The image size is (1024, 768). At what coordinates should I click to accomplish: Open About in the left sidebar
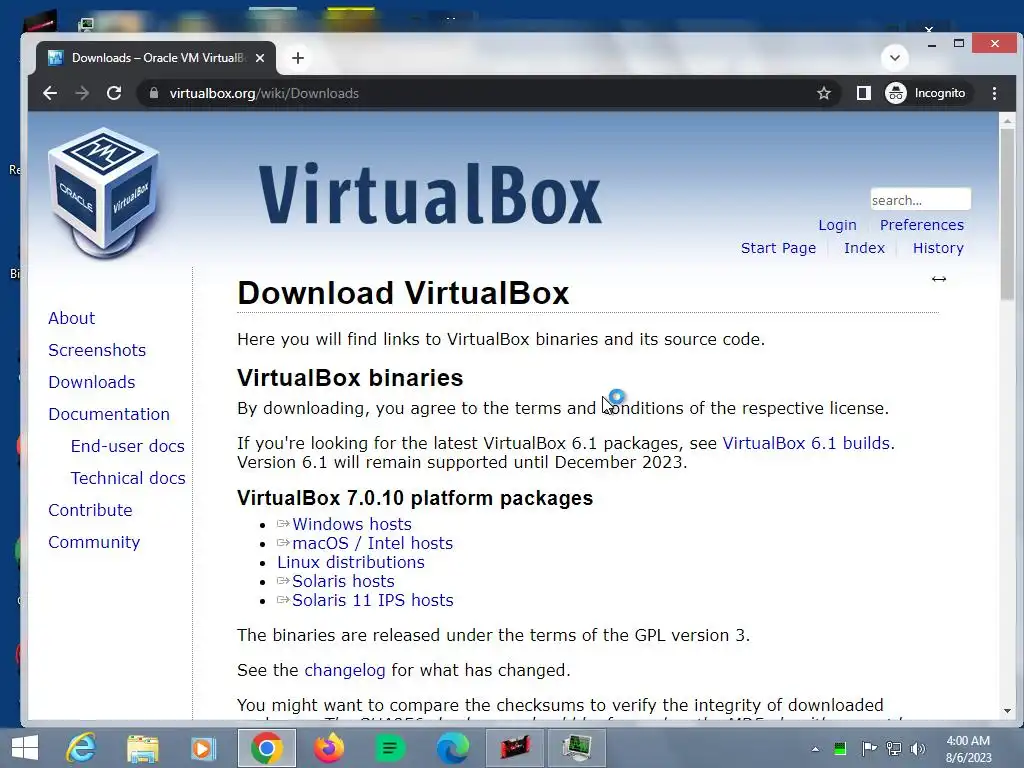coord(71,318)
